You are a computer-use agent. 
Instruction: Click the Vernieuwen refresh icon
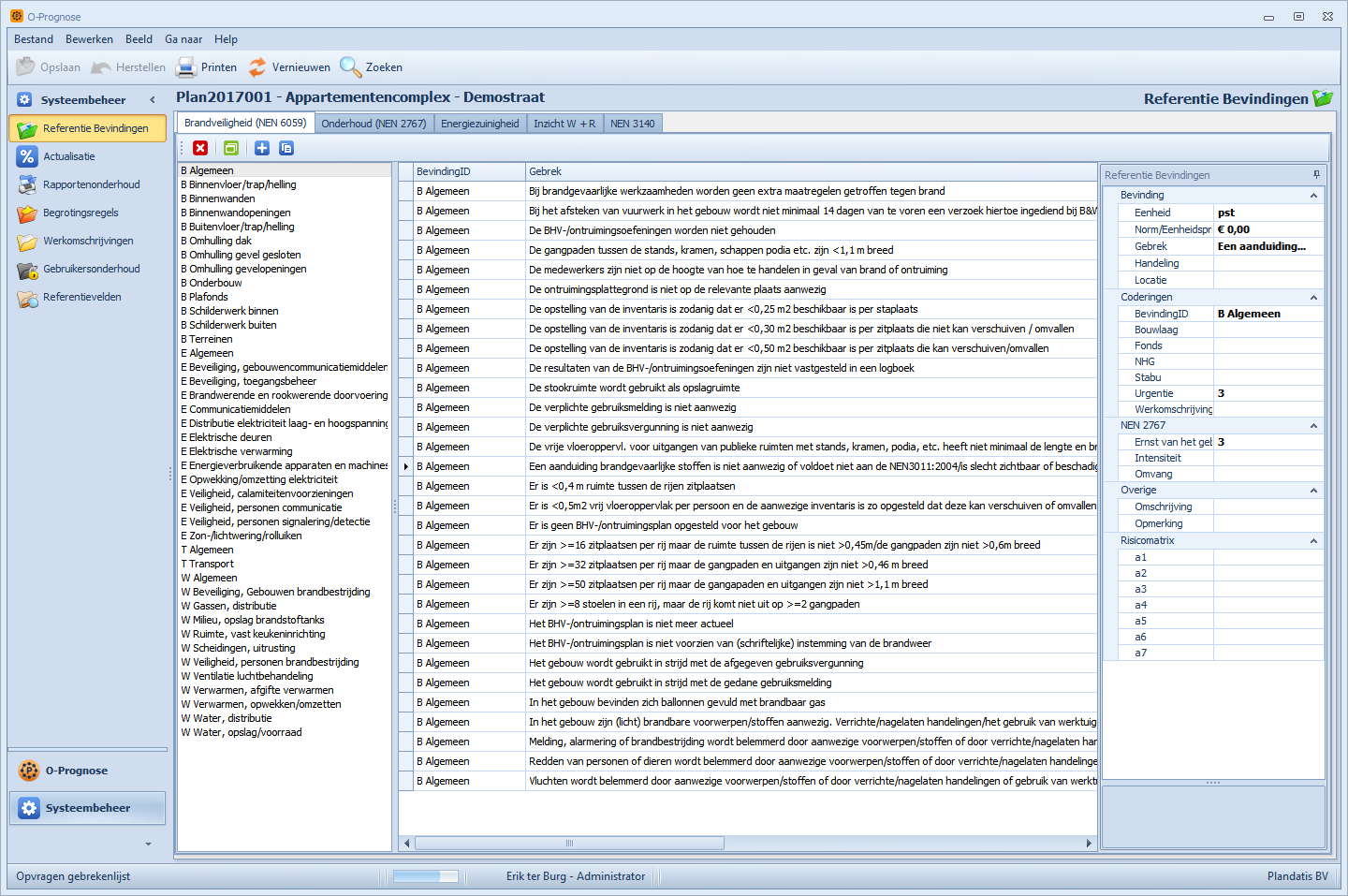tap(257, 67)
